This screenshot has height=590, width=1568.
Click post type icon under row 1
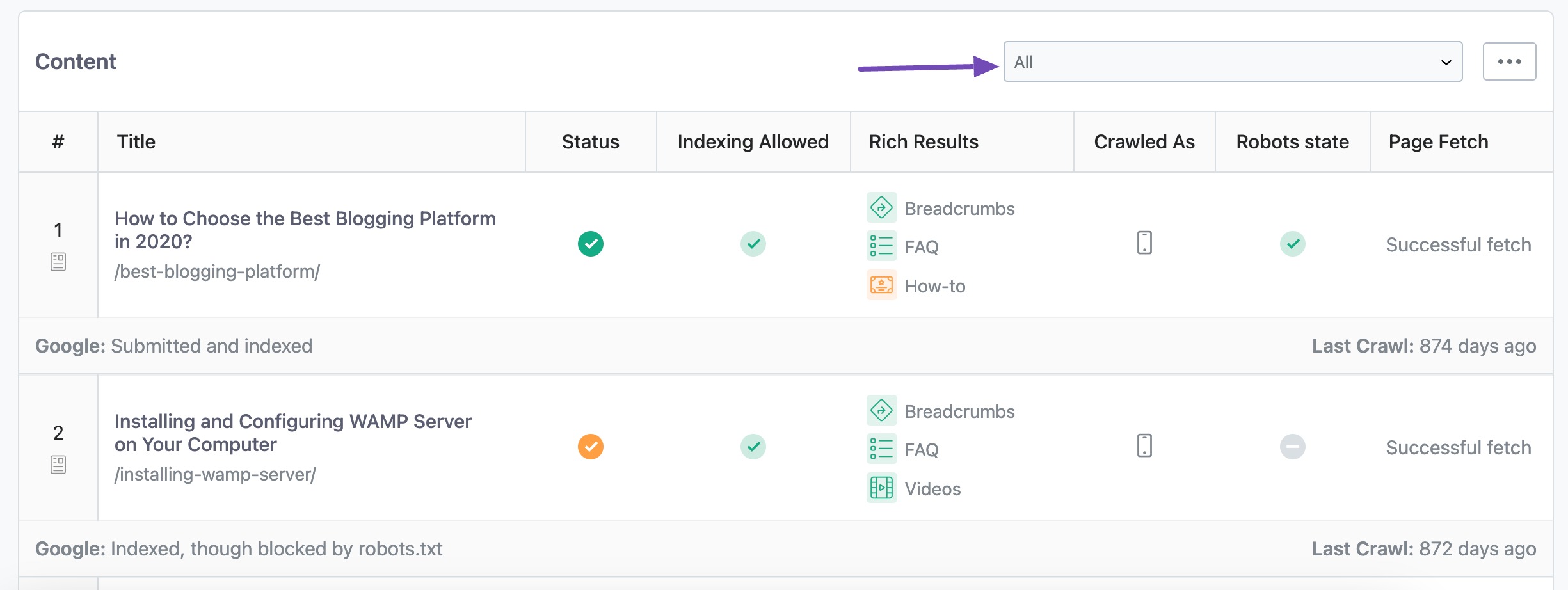coord(58,262)
